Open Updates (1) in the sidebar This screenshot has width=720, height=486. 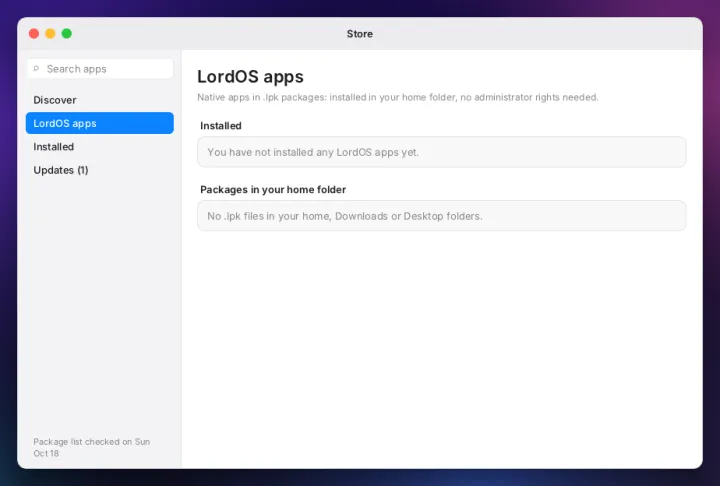pos(100,170)
